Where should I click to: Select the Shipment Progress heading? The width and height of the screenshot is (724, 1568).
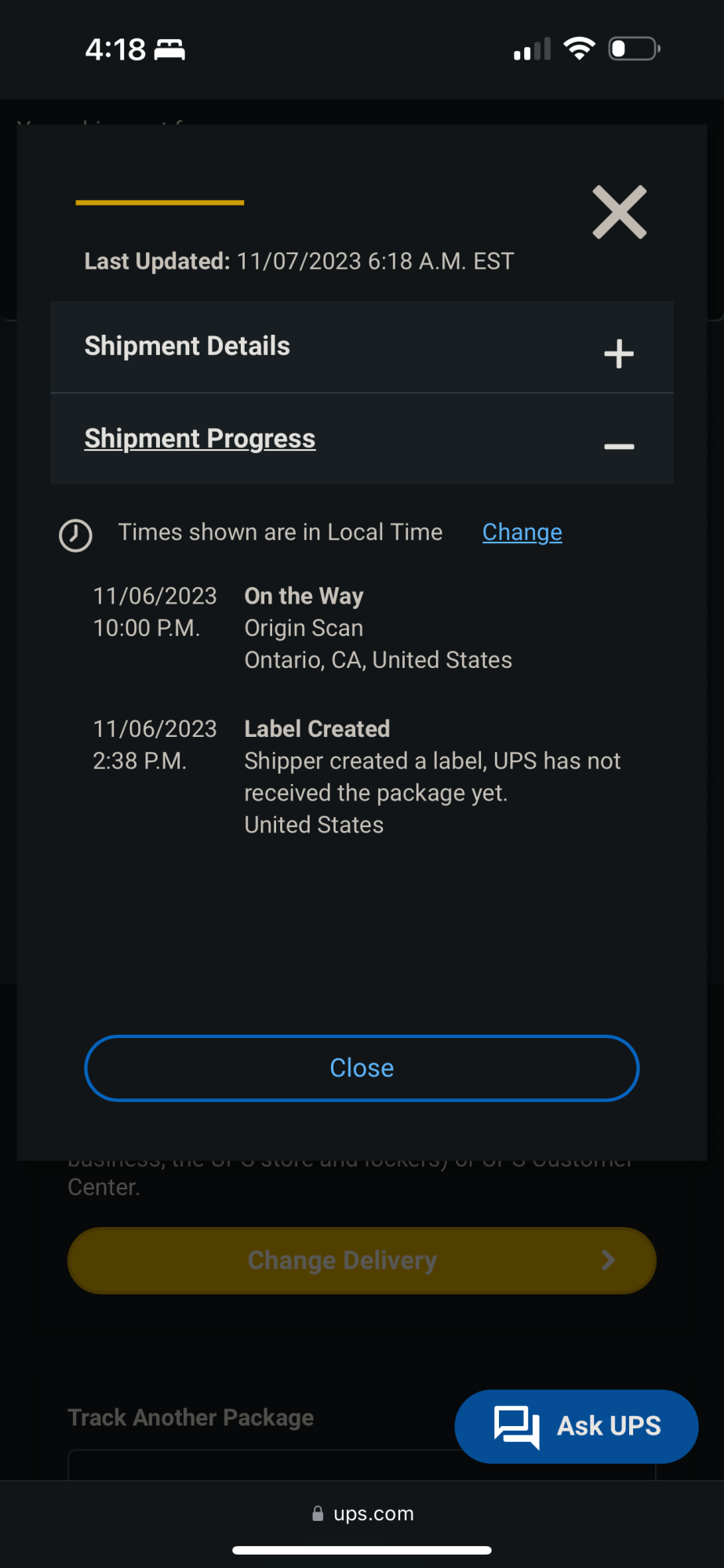tap(200, 438)
